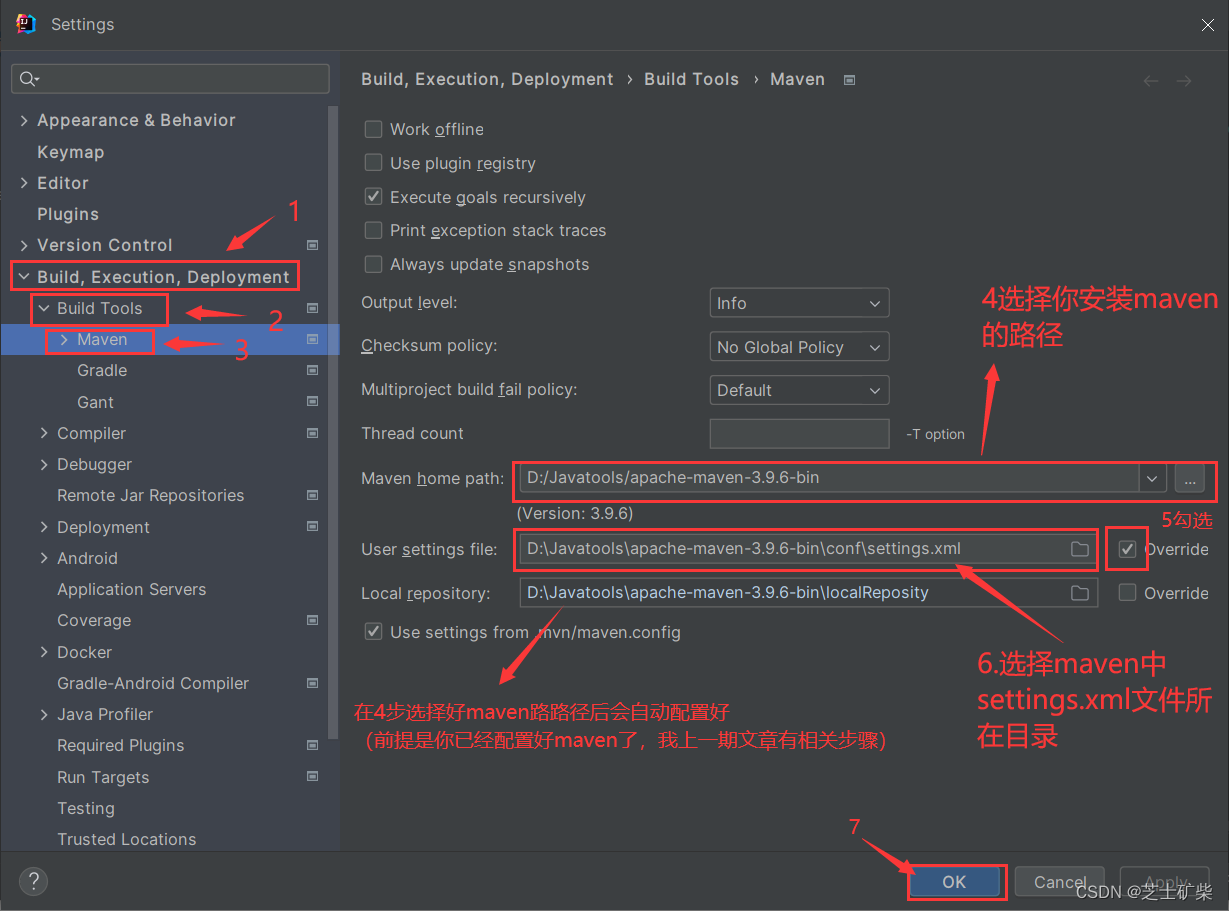Viewport: 1229px width, 911px height.
Task: Check Override for Local repository
Action: [x=1128, y=593]
